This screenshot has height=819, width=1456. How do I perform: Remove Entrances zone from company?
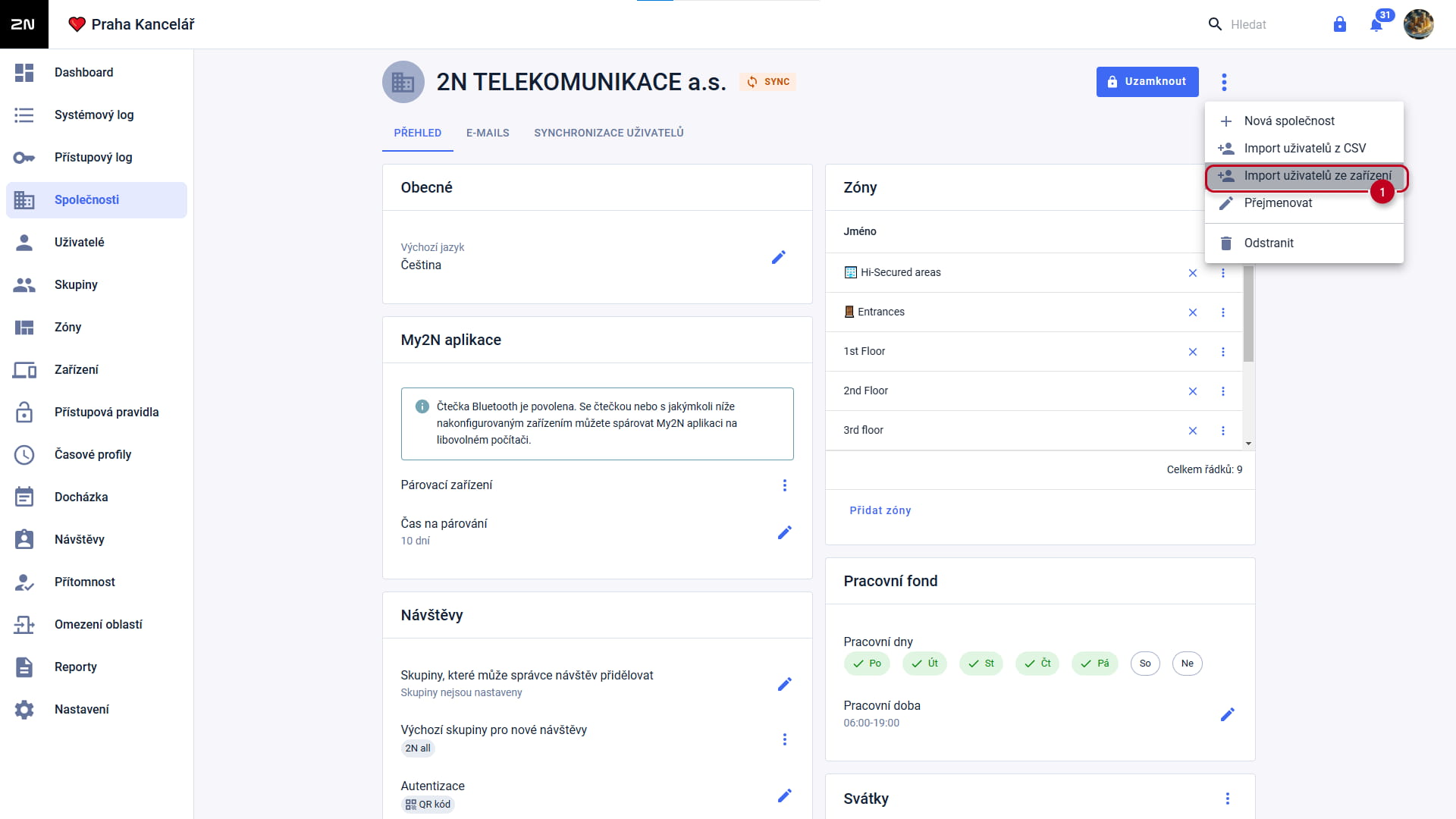(1192, 312)
